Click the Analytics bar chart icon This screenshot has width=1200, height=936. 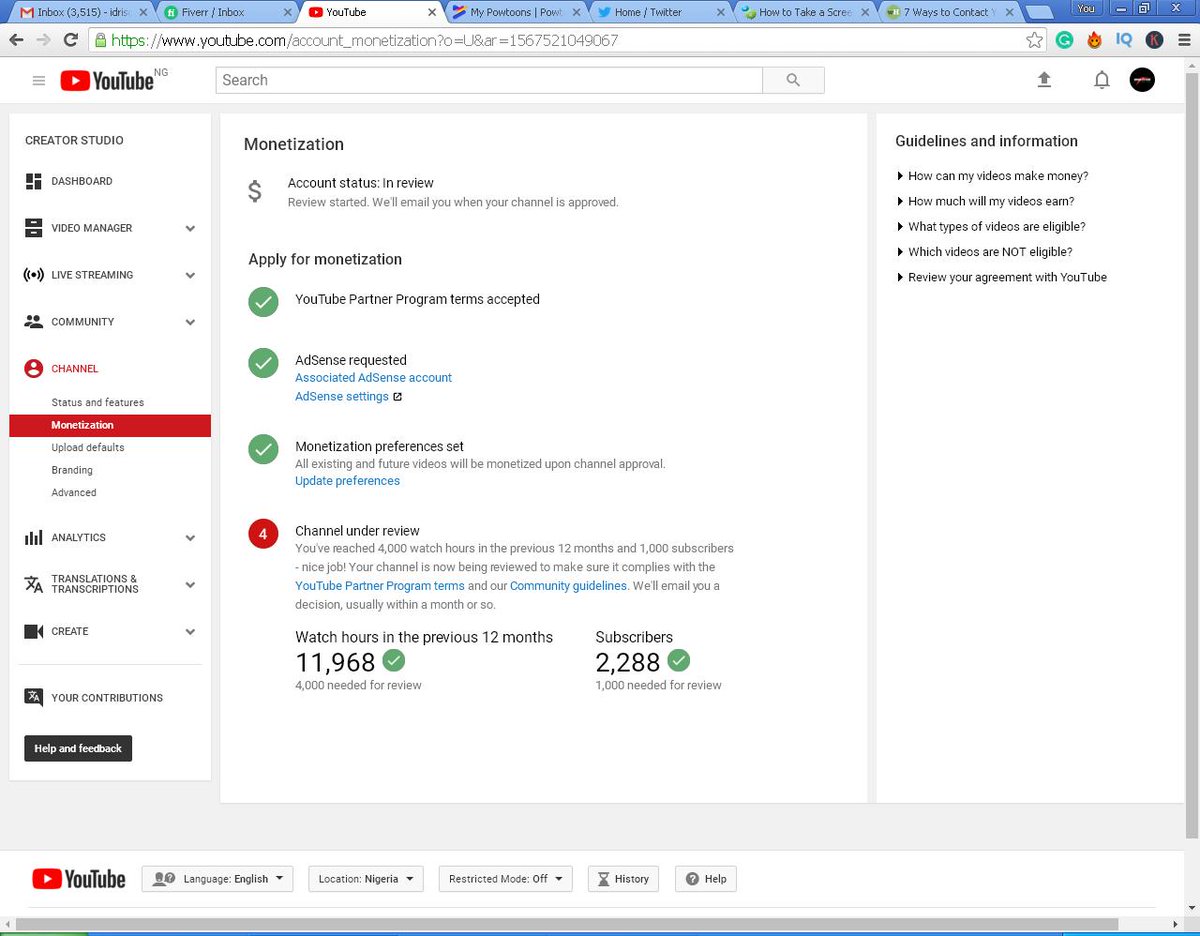click(33, 538)
